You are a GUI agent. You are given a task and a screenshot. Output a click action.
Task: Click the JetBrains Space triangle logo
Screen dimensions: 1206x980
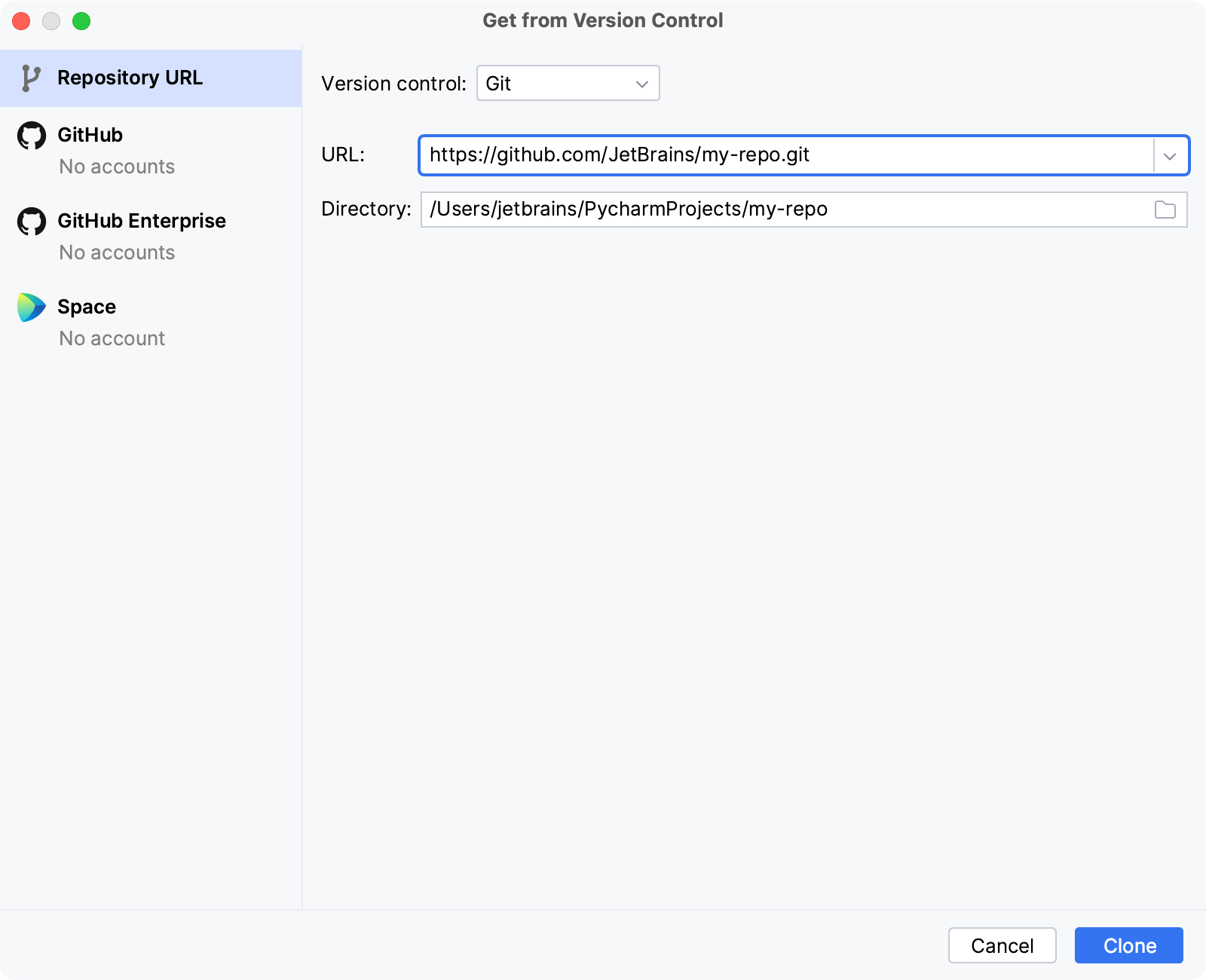[x=31, y=306]
